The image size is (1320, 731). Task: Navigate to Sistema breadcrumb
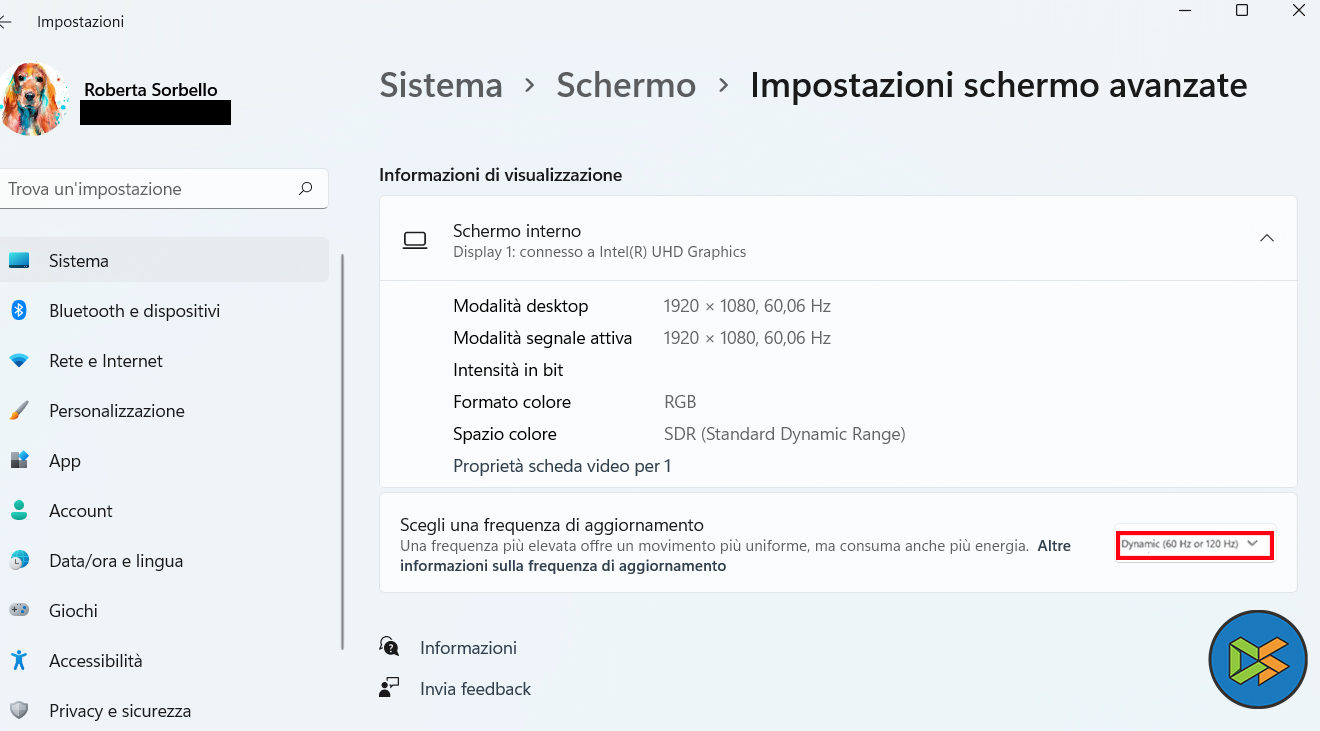click(x=441, y=85)
